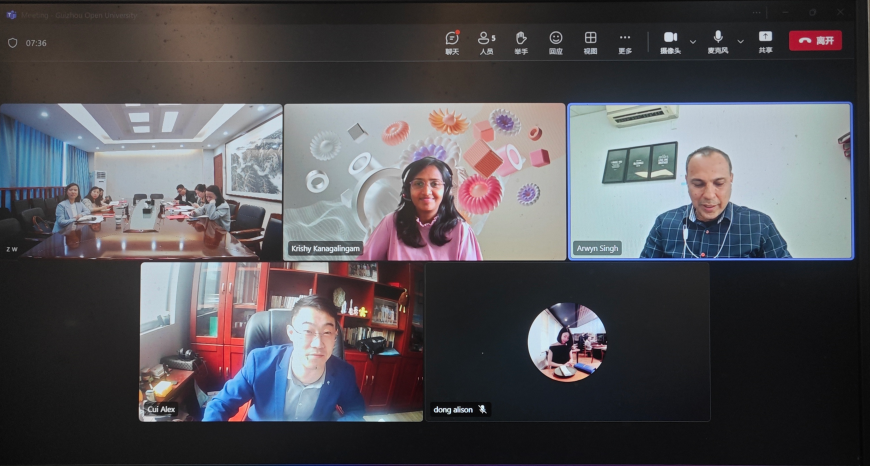Viewport: 870px width, 466px height.
Task: Select Arwyn Singh's video tile
Action: coord(710,181)
